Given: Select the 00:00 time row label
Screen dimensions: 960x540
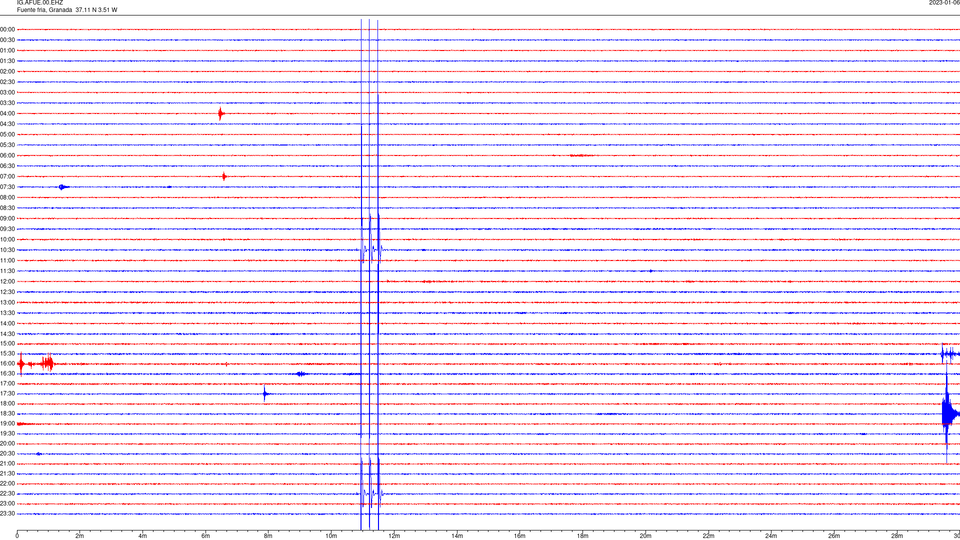Looking at the screenshot, I should click(x=7, y=29).
